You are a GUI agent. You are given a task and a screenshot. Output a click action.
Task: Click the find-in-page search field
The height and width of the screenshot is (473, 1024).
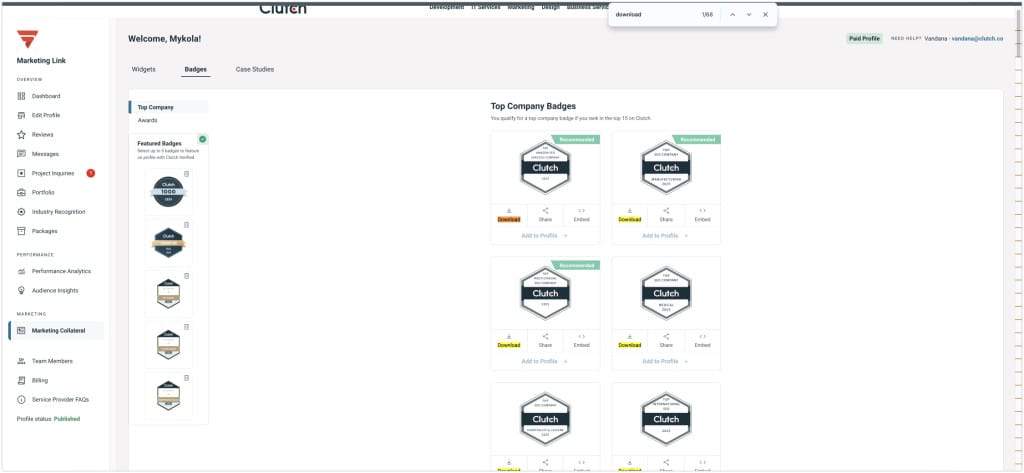(x=652, y=15)
